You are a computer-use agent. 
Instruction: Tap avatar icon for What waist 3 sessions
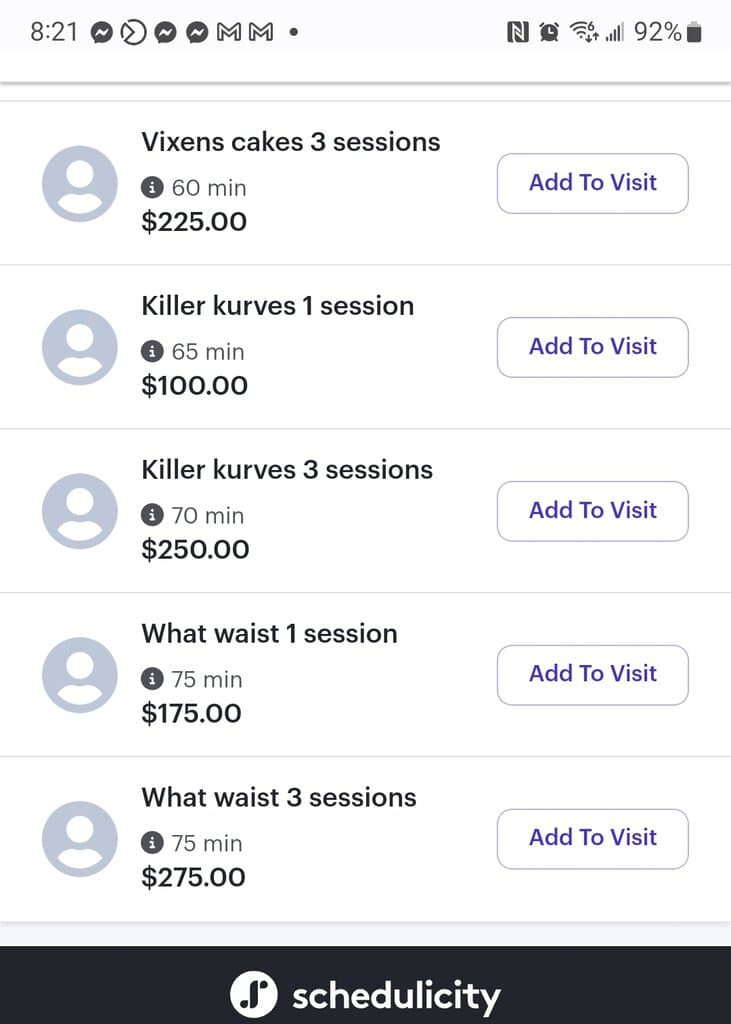click(x=80, y=840)
